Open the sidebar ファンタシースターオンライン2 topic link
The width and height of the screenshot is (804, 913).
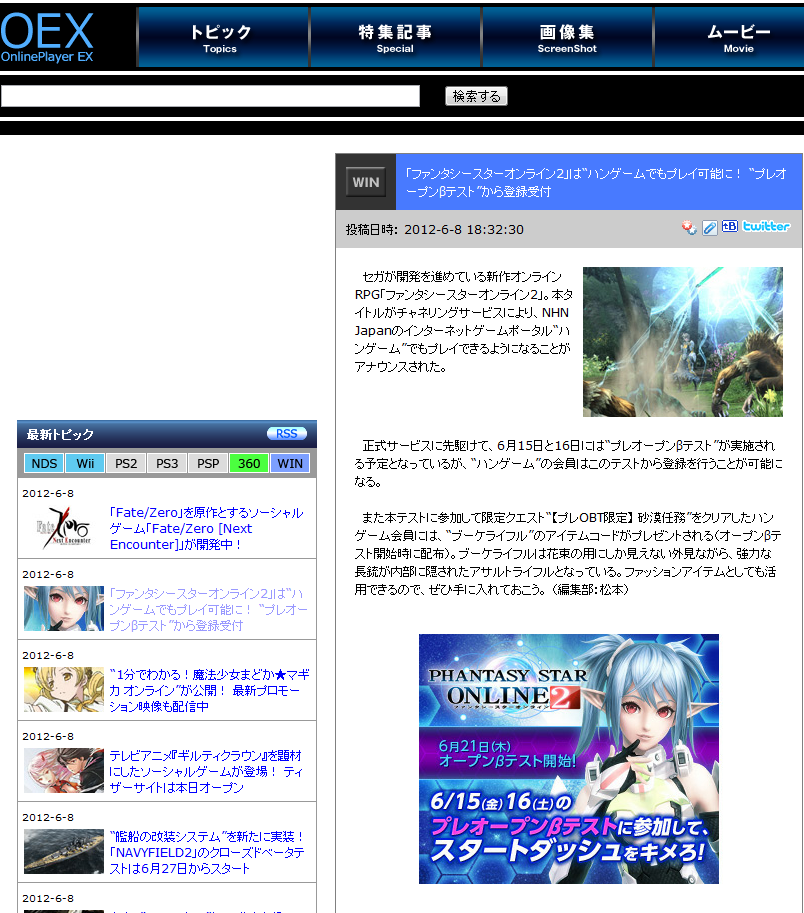208,610
